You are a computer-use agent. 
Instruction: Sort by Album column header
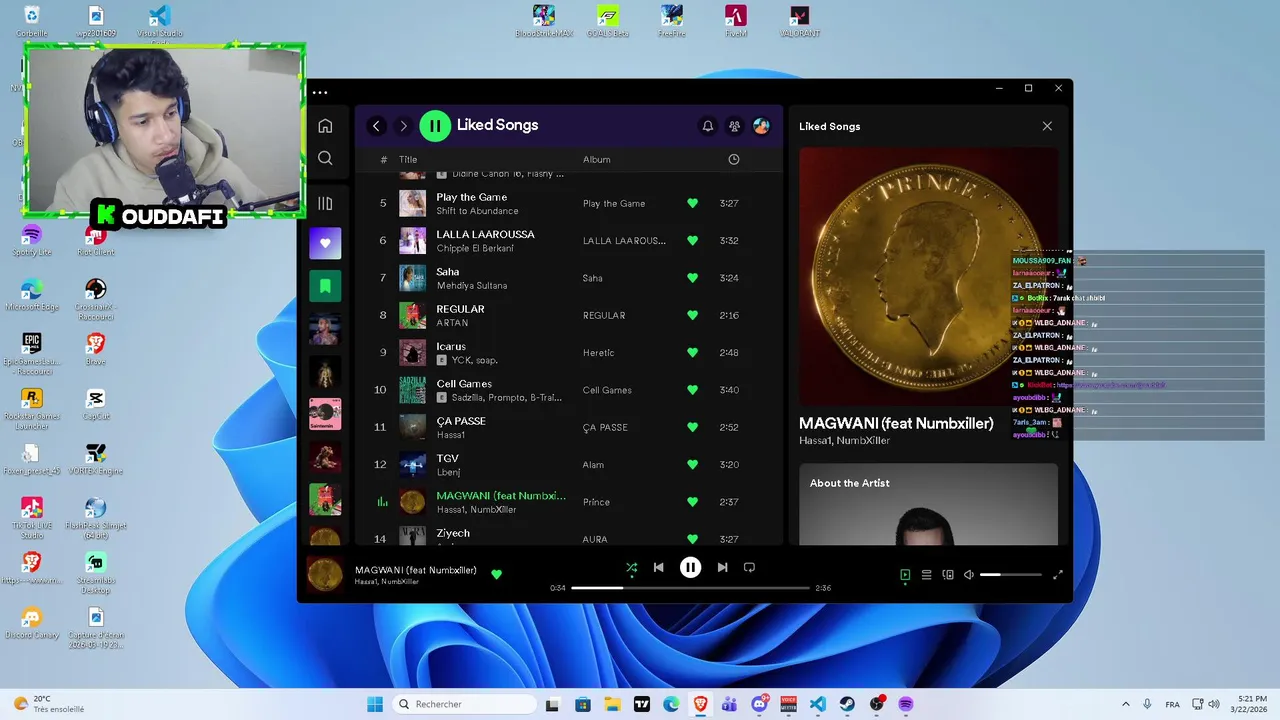[597, 160]
